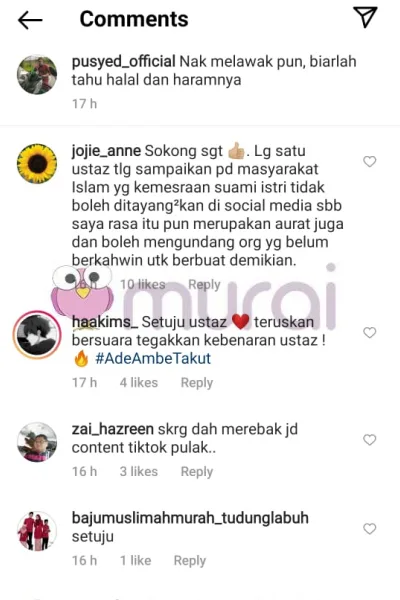Image resolution: width=400 pixels, height=600 pixels.
Task: Reply to haakims_ comment
Action: coord(197,382)
